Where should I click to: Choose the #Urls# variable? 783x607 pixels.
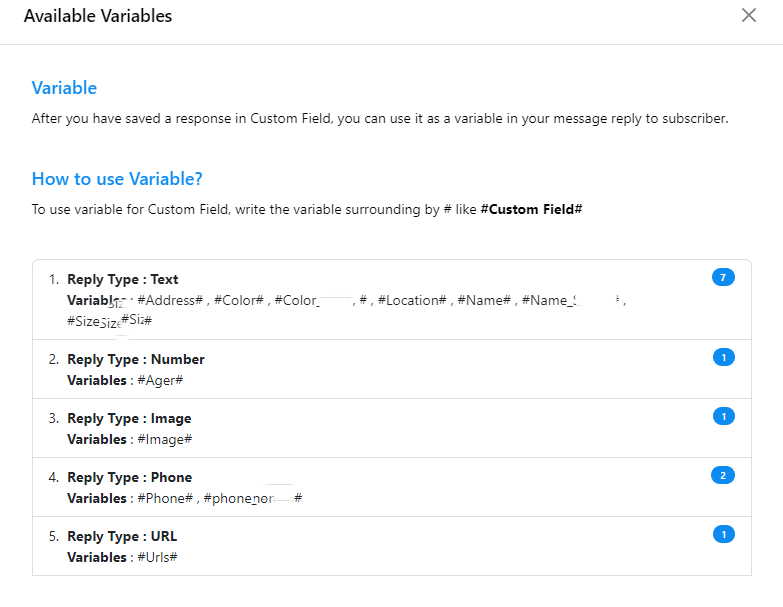click(157, 557)
